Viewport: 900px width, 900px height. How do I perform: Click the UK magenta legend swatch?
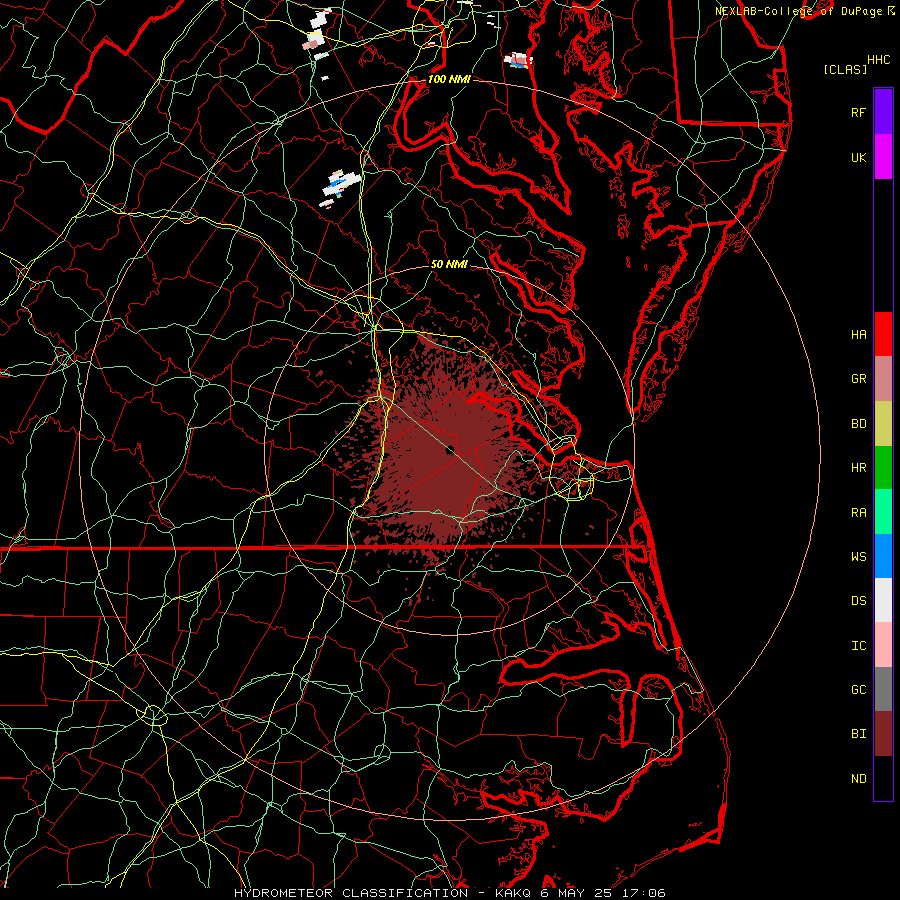tap(883, 157)
